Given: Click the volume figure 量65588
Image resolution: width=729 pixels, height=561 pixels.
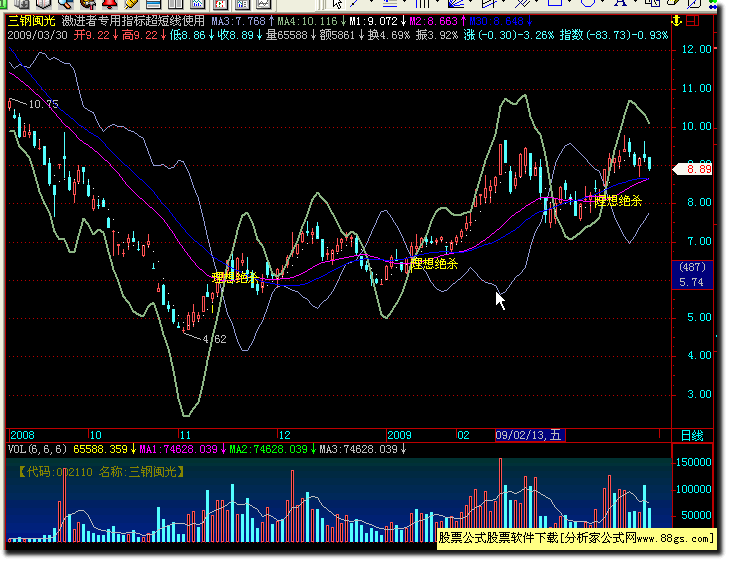Looking at the screenshot, I should [x=287, y=35].
